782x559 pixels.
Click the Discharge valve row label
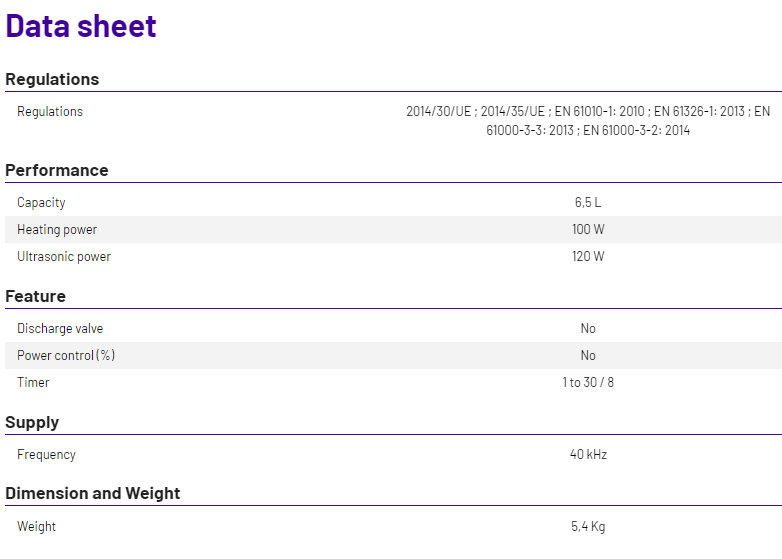point(60,328)
